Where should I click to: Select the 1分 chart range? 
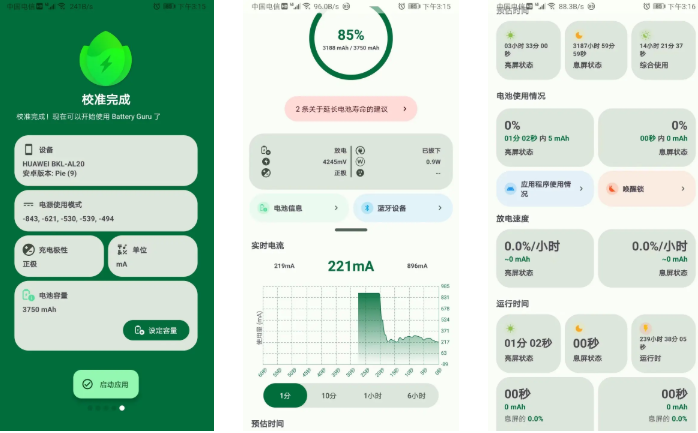(x=285, y=395)
